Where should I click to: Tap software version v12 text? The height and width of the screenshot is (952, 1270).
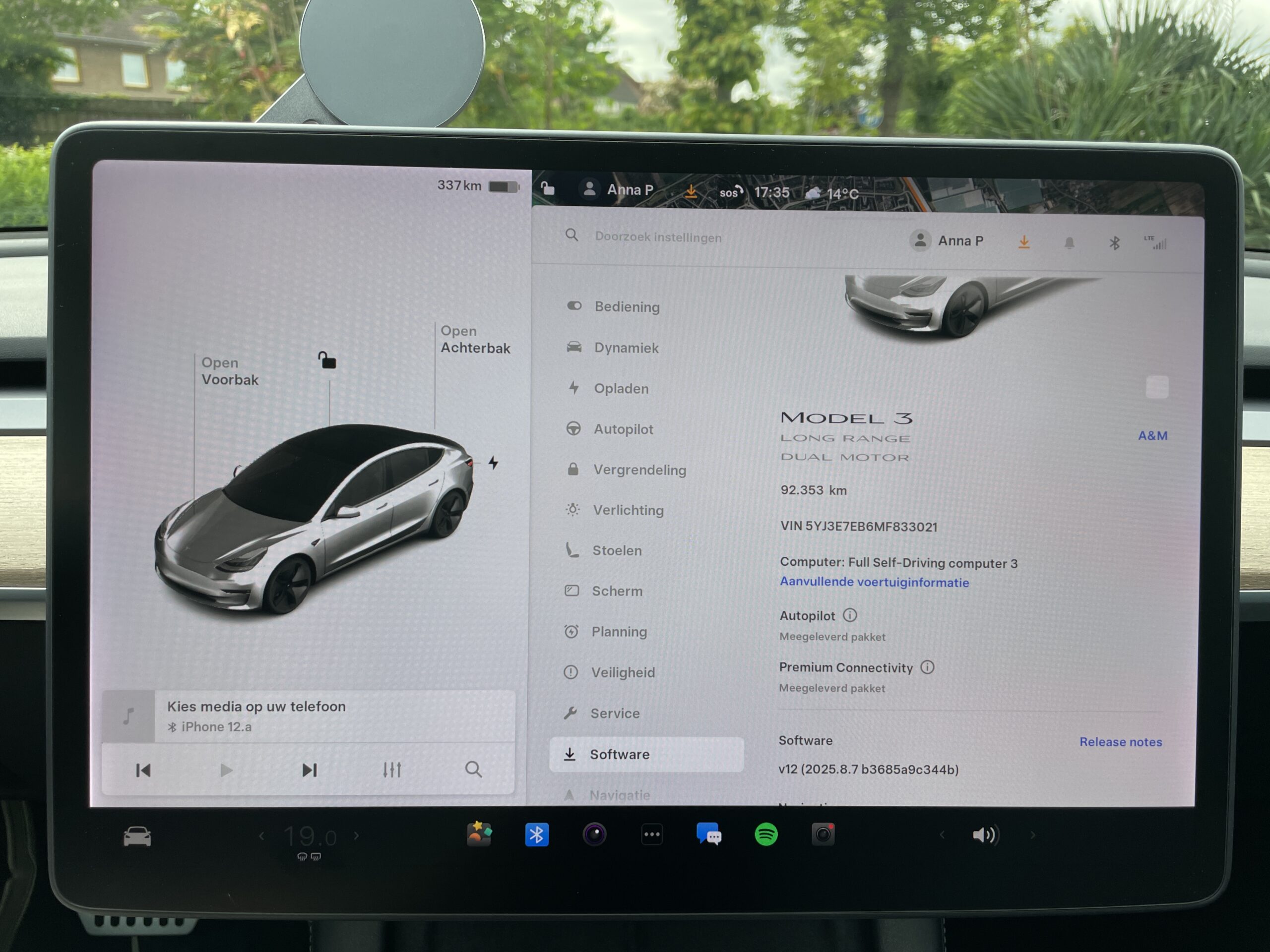(x=868, y=770)
